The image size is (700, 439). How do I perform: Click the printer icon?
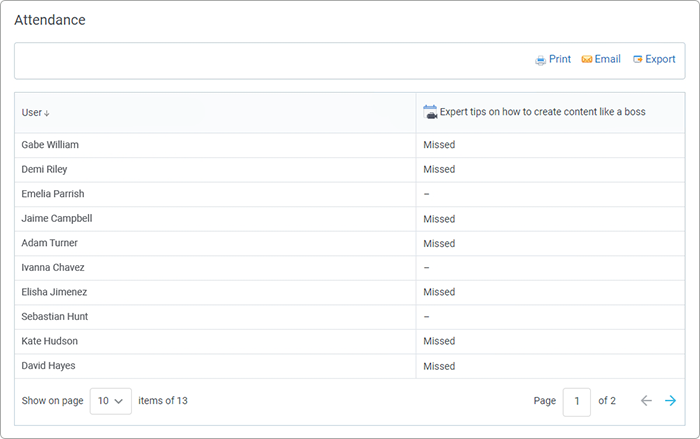click(540, 60)
